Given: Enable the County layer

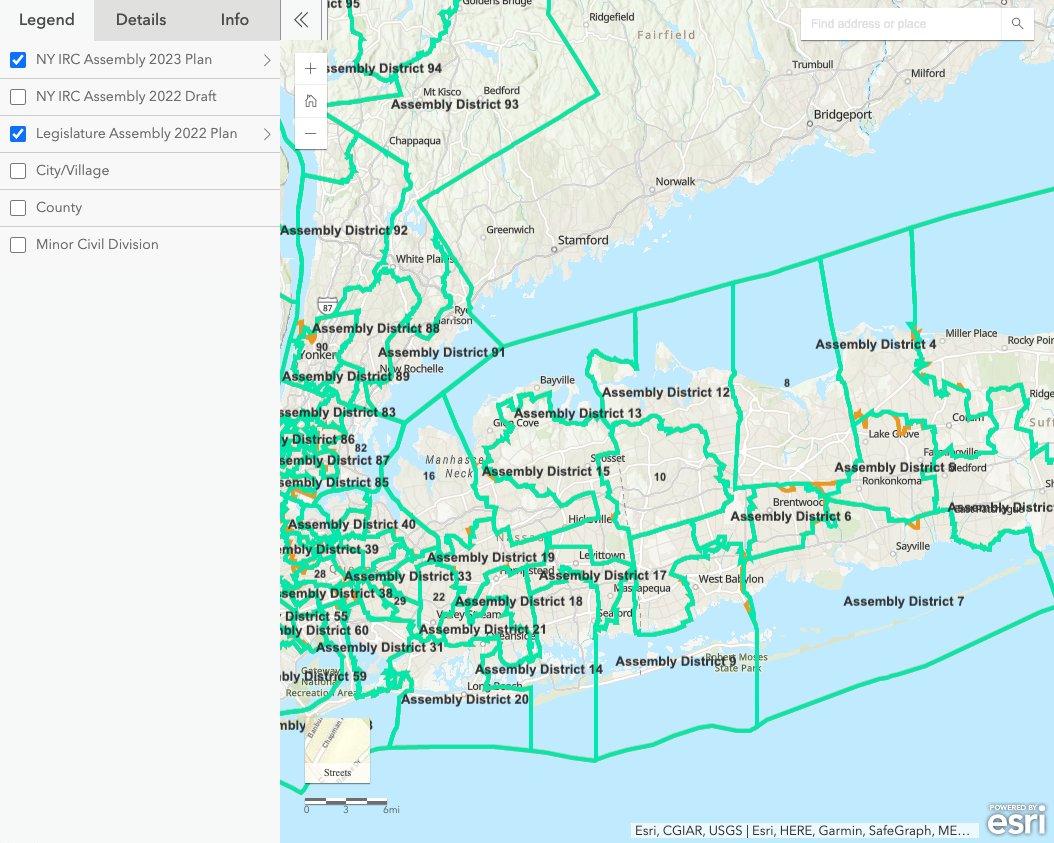Looking at the screenshot, I should 17,207.
